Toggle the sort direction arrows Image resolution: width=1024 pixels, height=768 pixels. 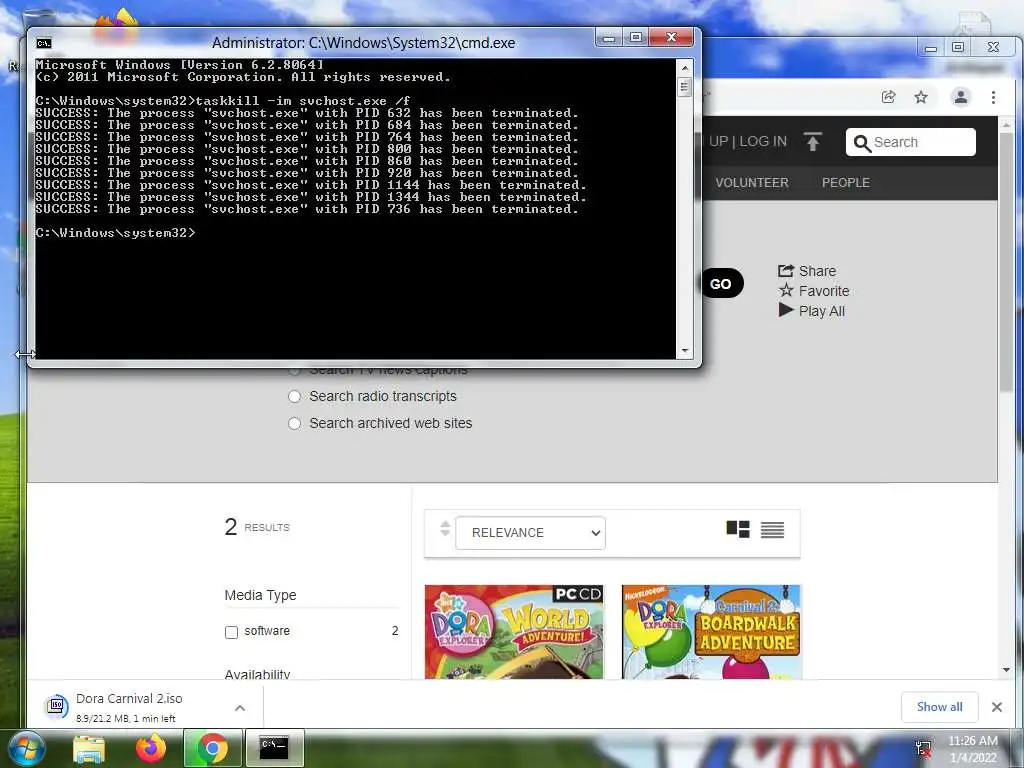(445, 528)
